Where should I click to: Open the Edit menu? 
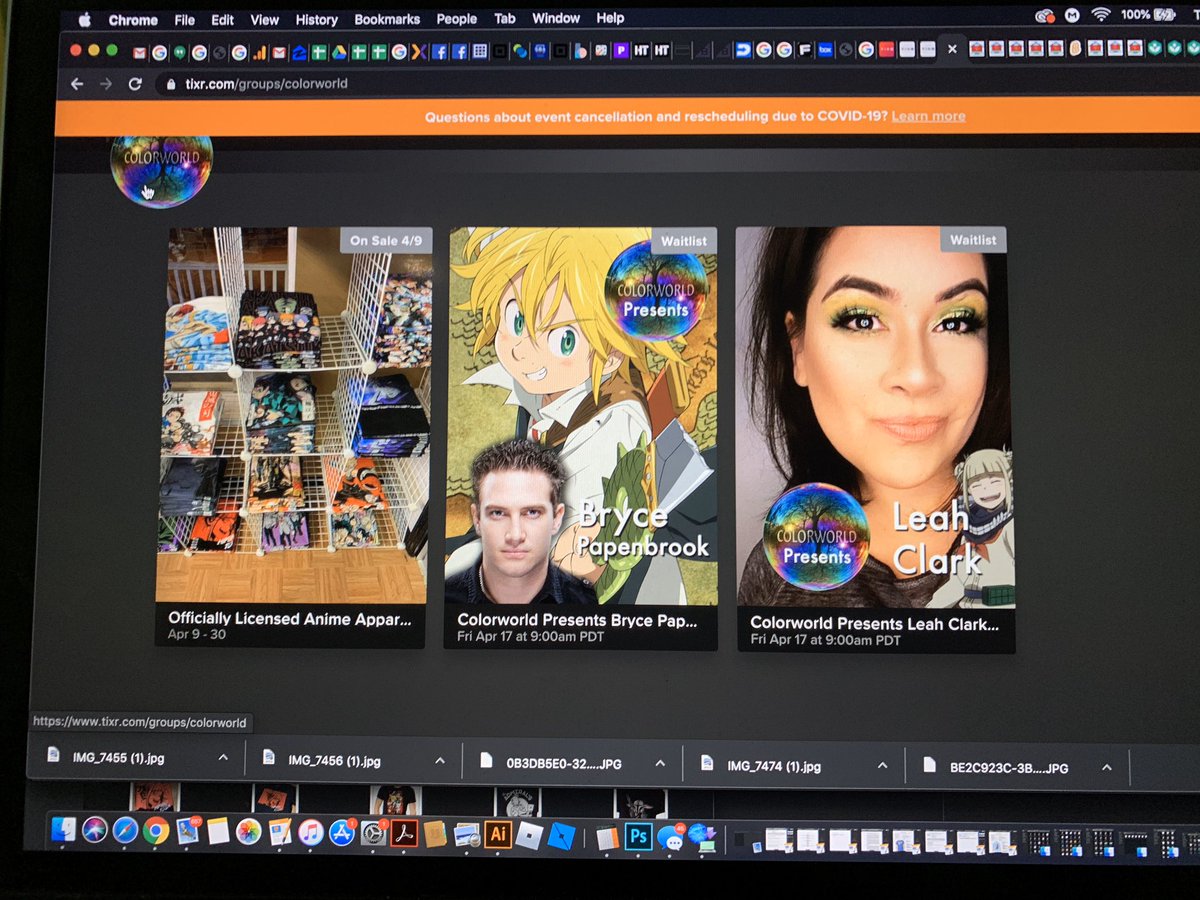[x=223, y=20]
